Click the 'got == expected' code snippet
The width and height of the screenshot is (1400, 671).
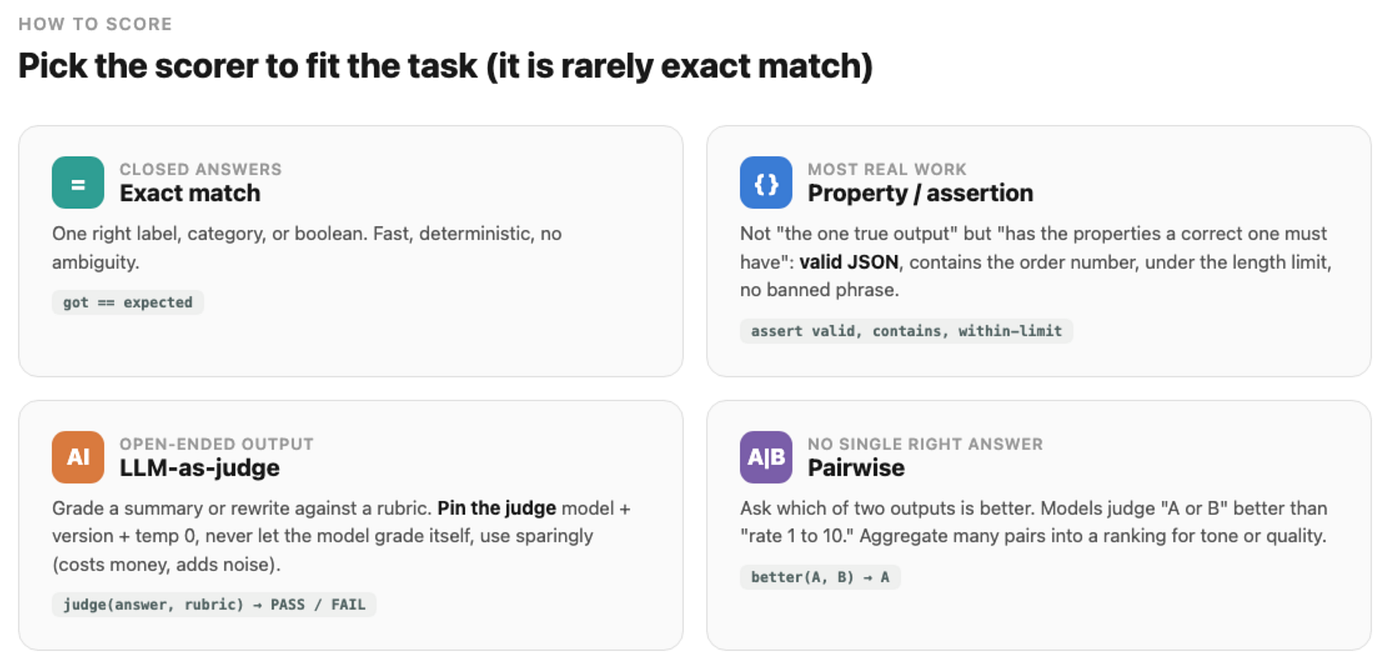[128, 302]
